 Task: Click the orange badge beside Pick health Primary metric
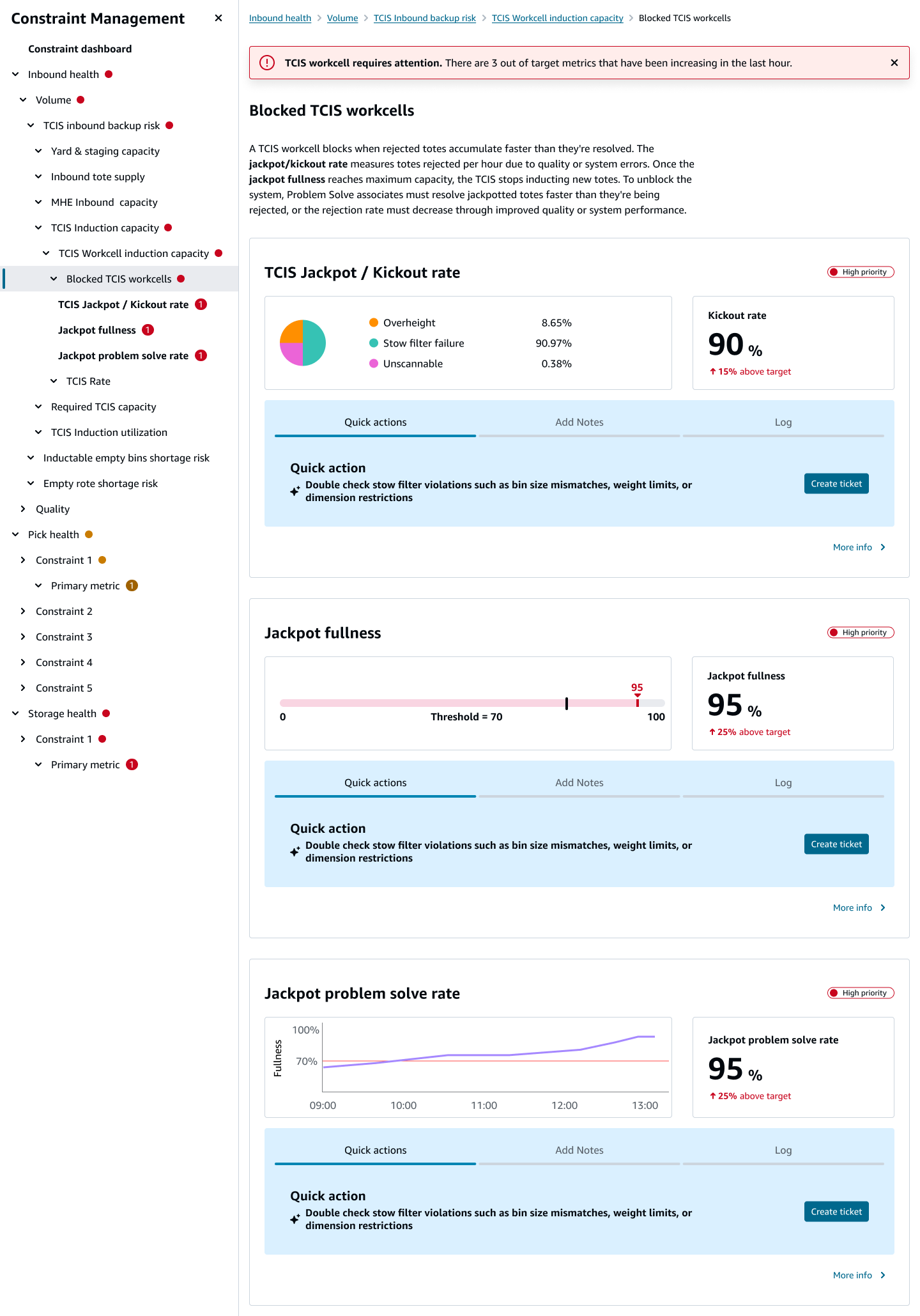coord(132,585)
